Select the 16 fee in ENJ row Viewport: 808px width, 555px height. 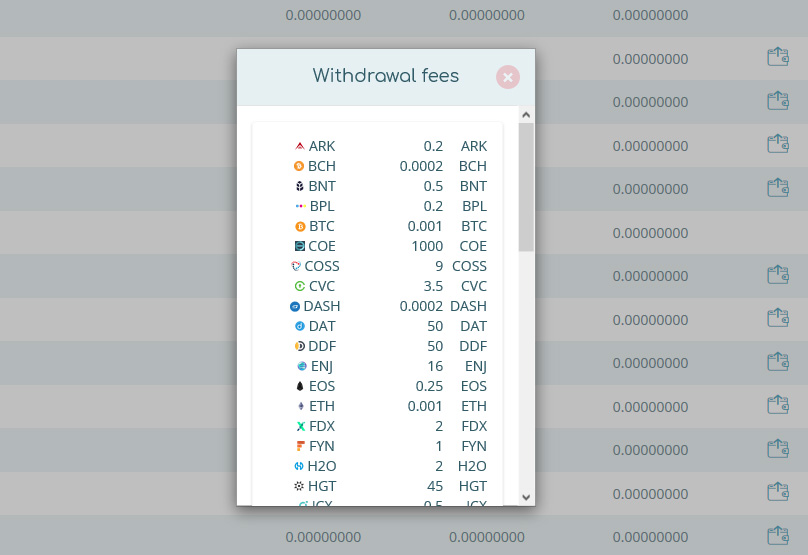tap(435, 366)
